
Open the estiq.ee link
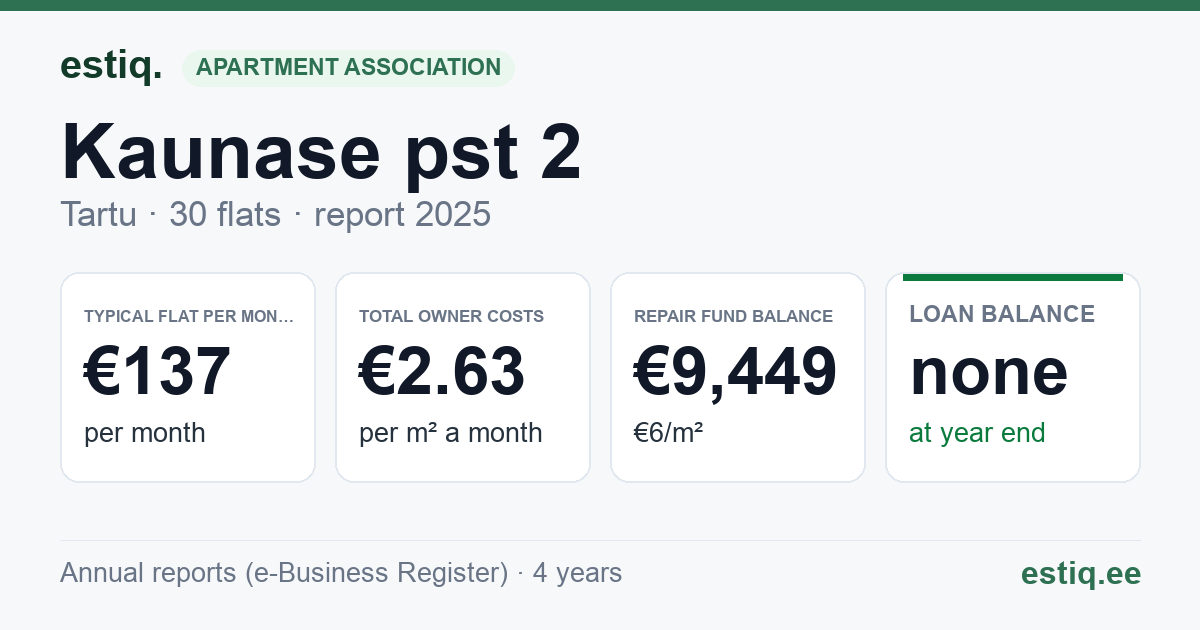coord(1081,573)
